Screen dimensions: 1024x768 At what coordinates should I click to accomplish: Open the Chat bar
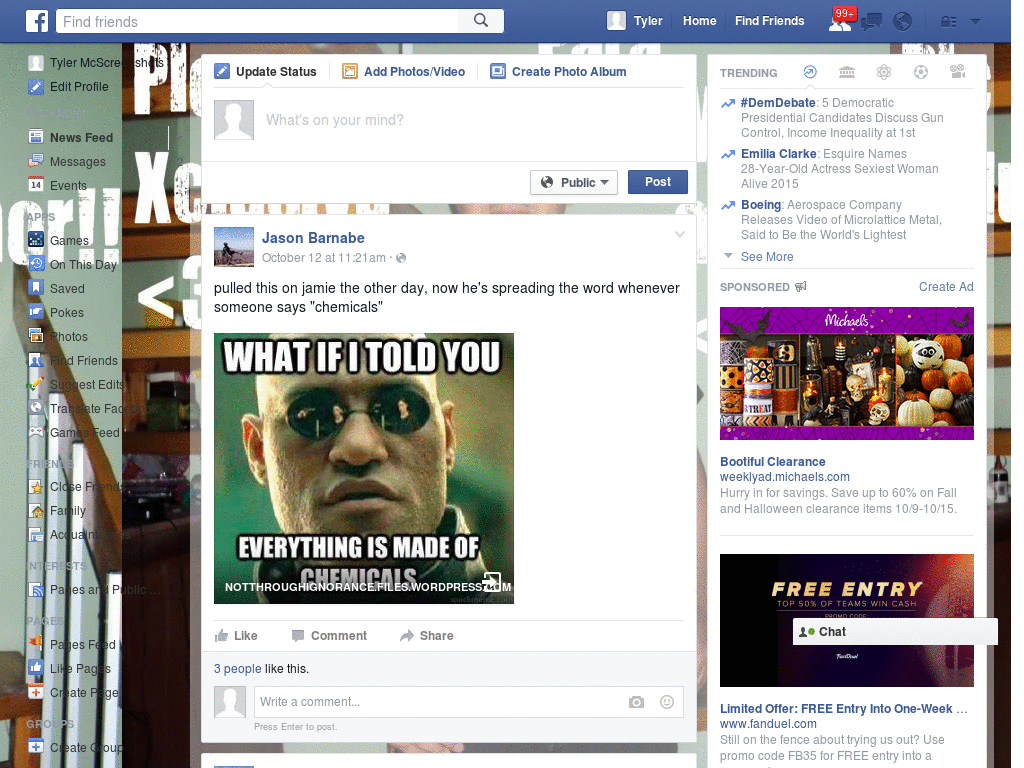tap(895, 632)
